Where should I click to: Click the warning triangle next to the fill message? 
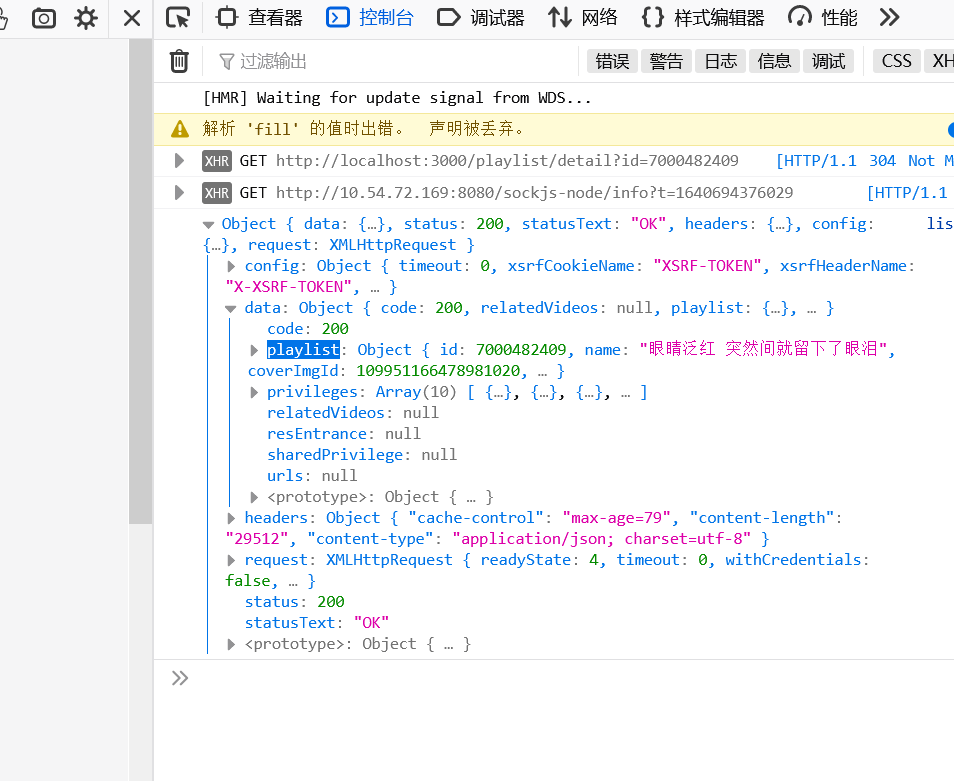[x=180, y=129]
